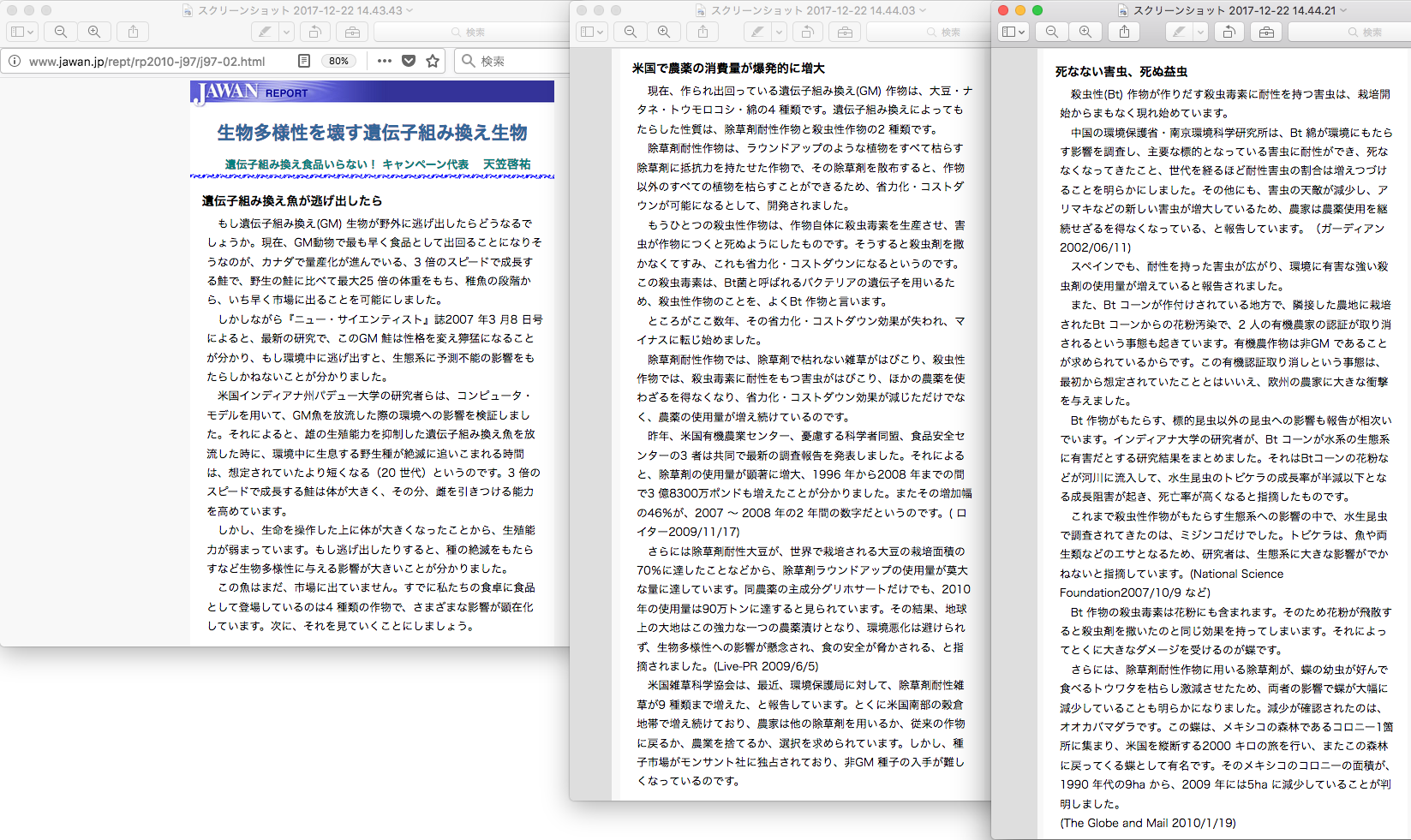Zoom out in the 14.43.43 Preview window
This screenshot has width=1411, height=840.
(x=61, y=32)
